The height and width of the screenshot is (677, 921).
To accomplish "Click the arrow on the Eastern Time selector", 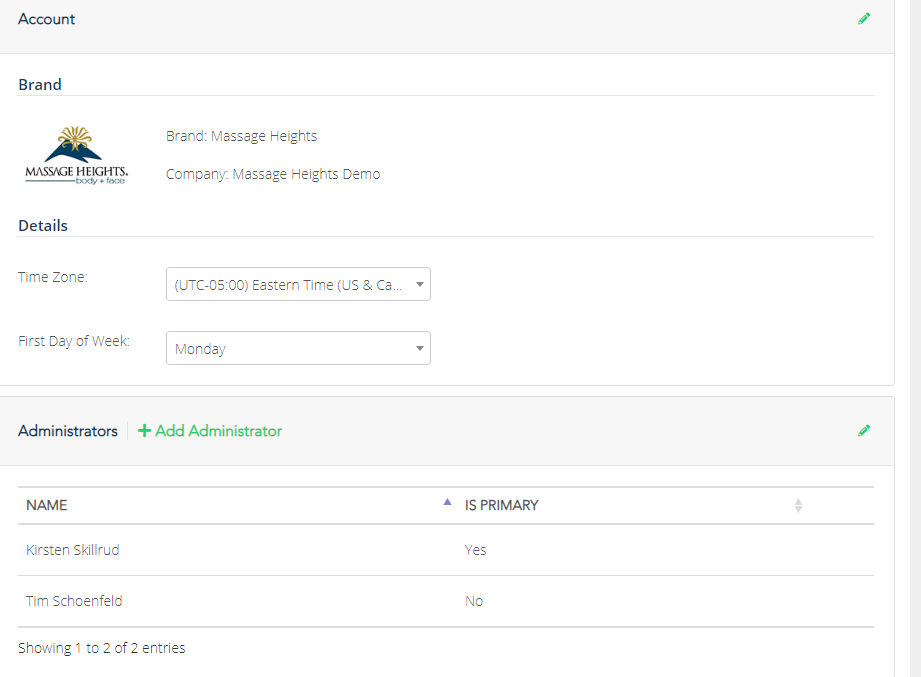I will click(419, 285).
